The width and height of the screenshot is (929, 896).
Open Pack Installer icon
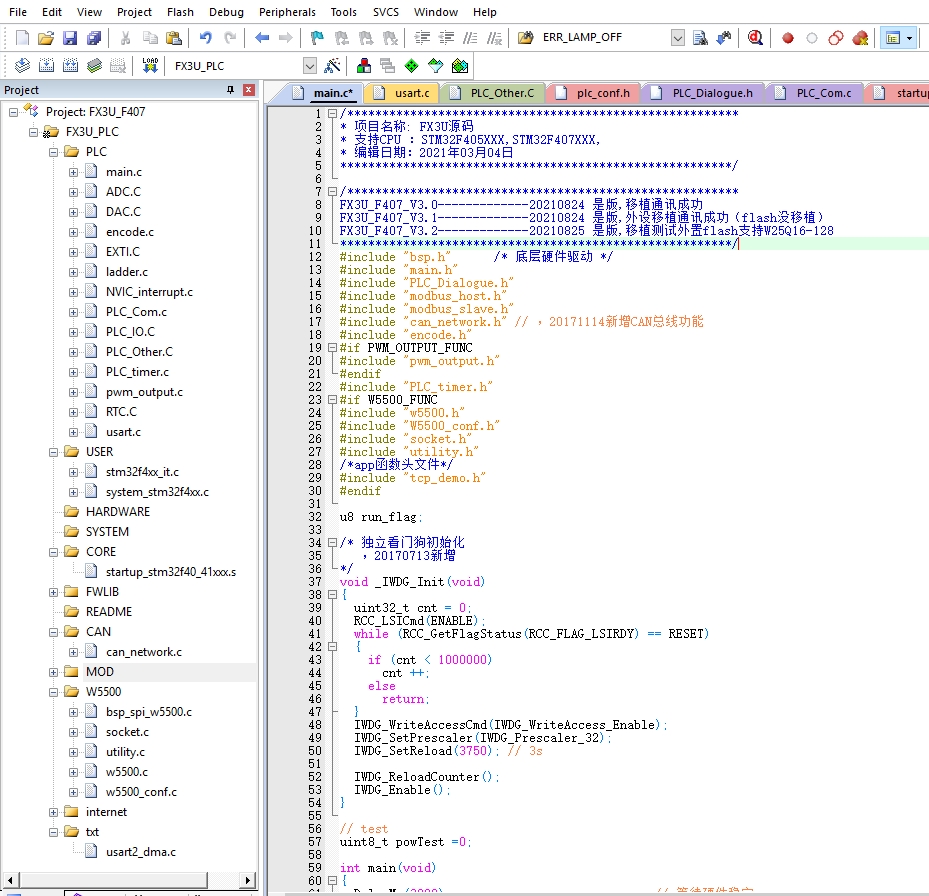pos(460,66)
